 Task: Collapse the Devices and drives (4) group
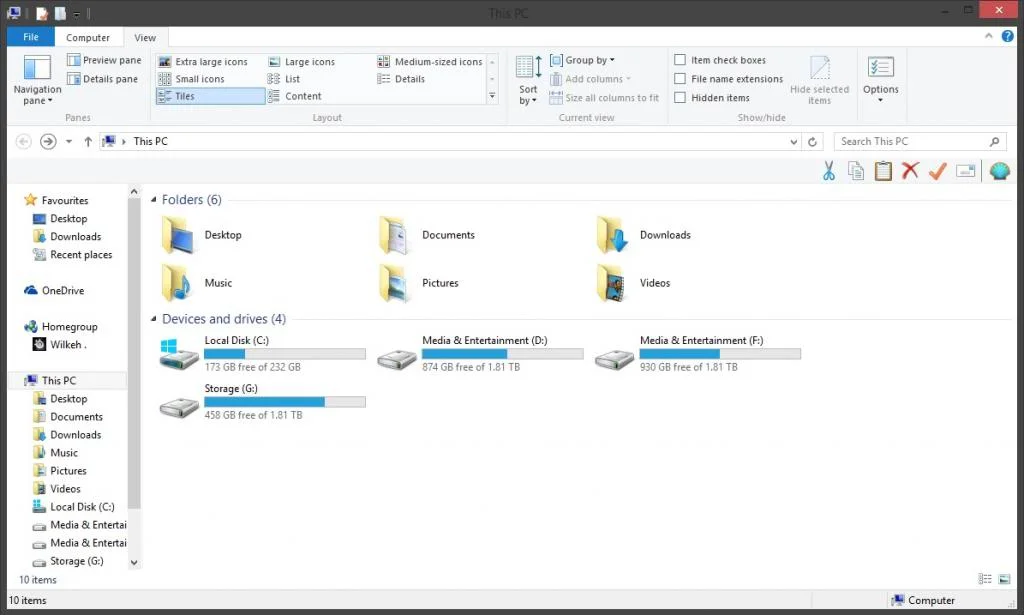click(x=153, y=319)
